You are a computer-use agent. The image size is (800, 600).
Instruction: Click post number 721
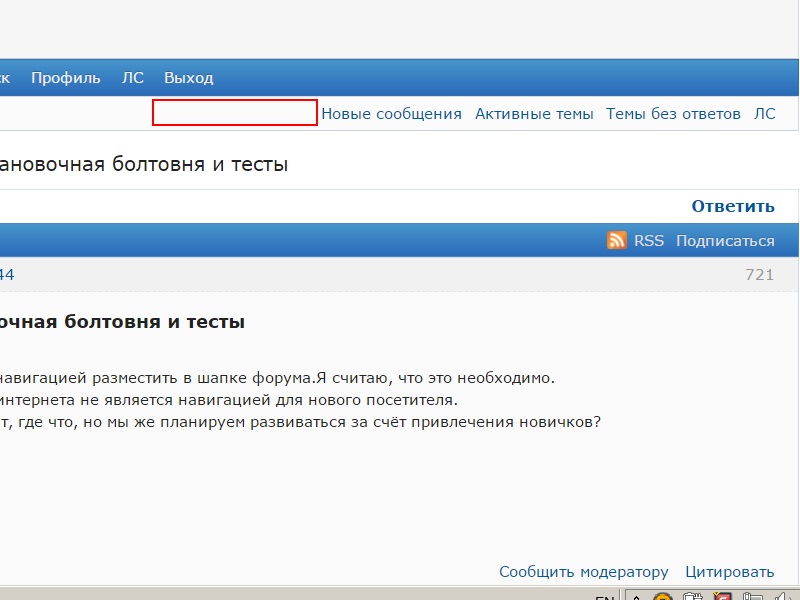(760, 275)
